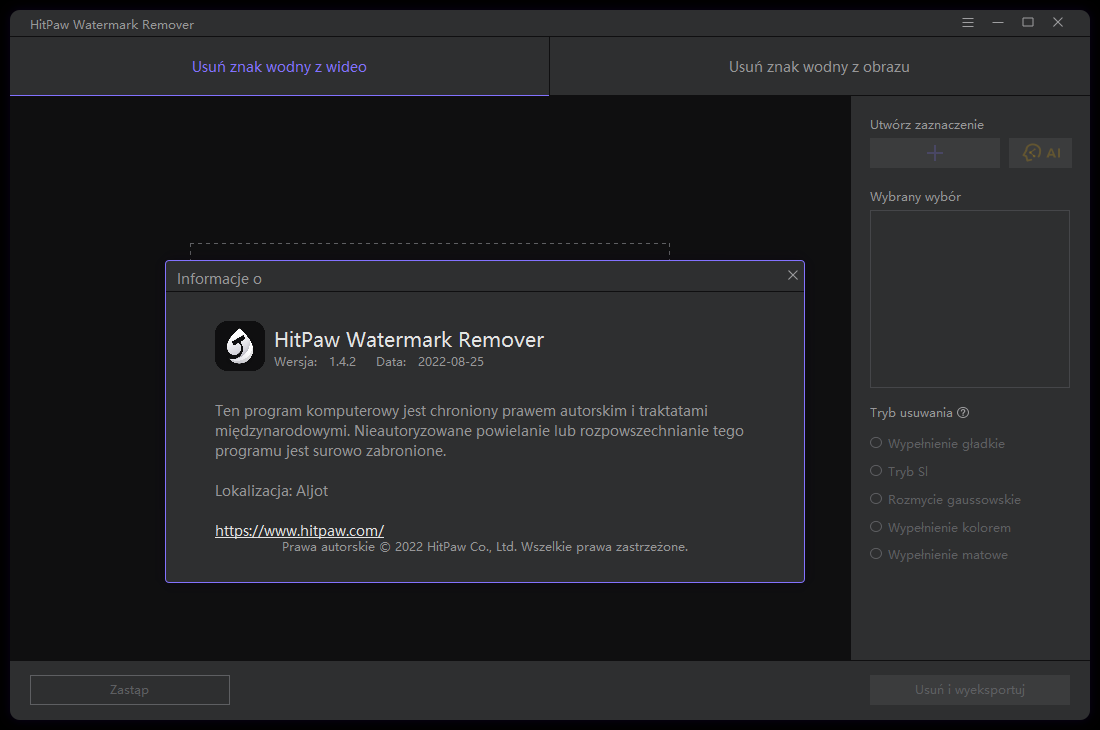Close the Informacje o dialog
The height and width of the screenshot is (730, 1100).
pos(793,275)
